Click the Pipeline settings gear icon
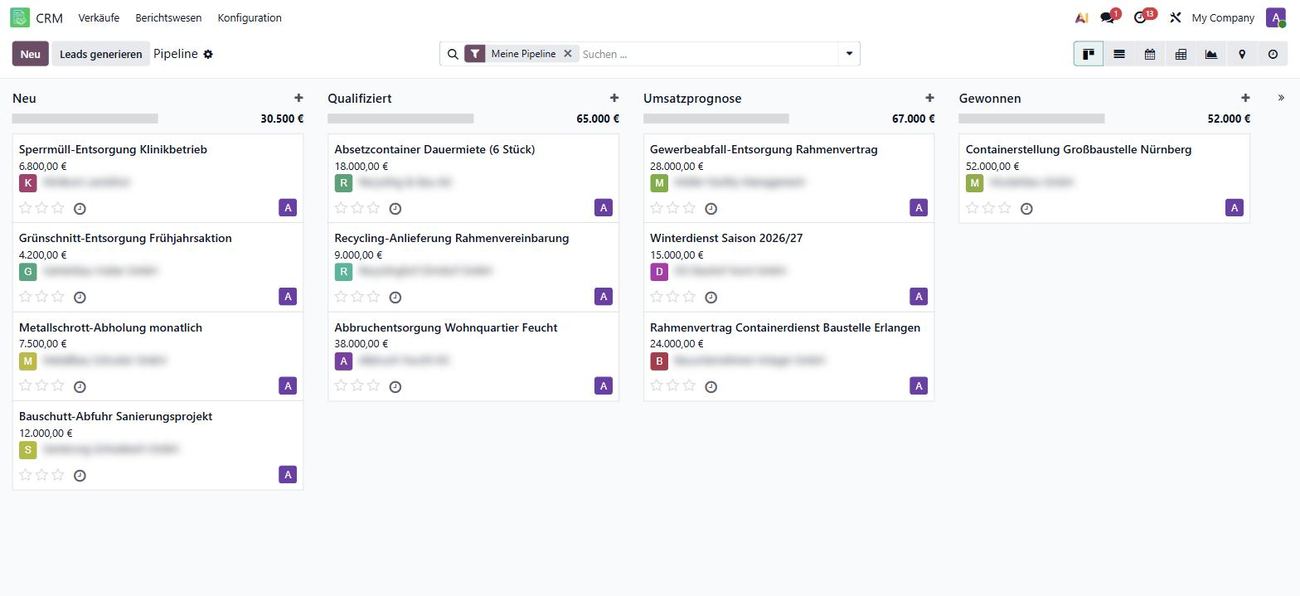This screenshot has height=596, width=1300. click(208, 54)
